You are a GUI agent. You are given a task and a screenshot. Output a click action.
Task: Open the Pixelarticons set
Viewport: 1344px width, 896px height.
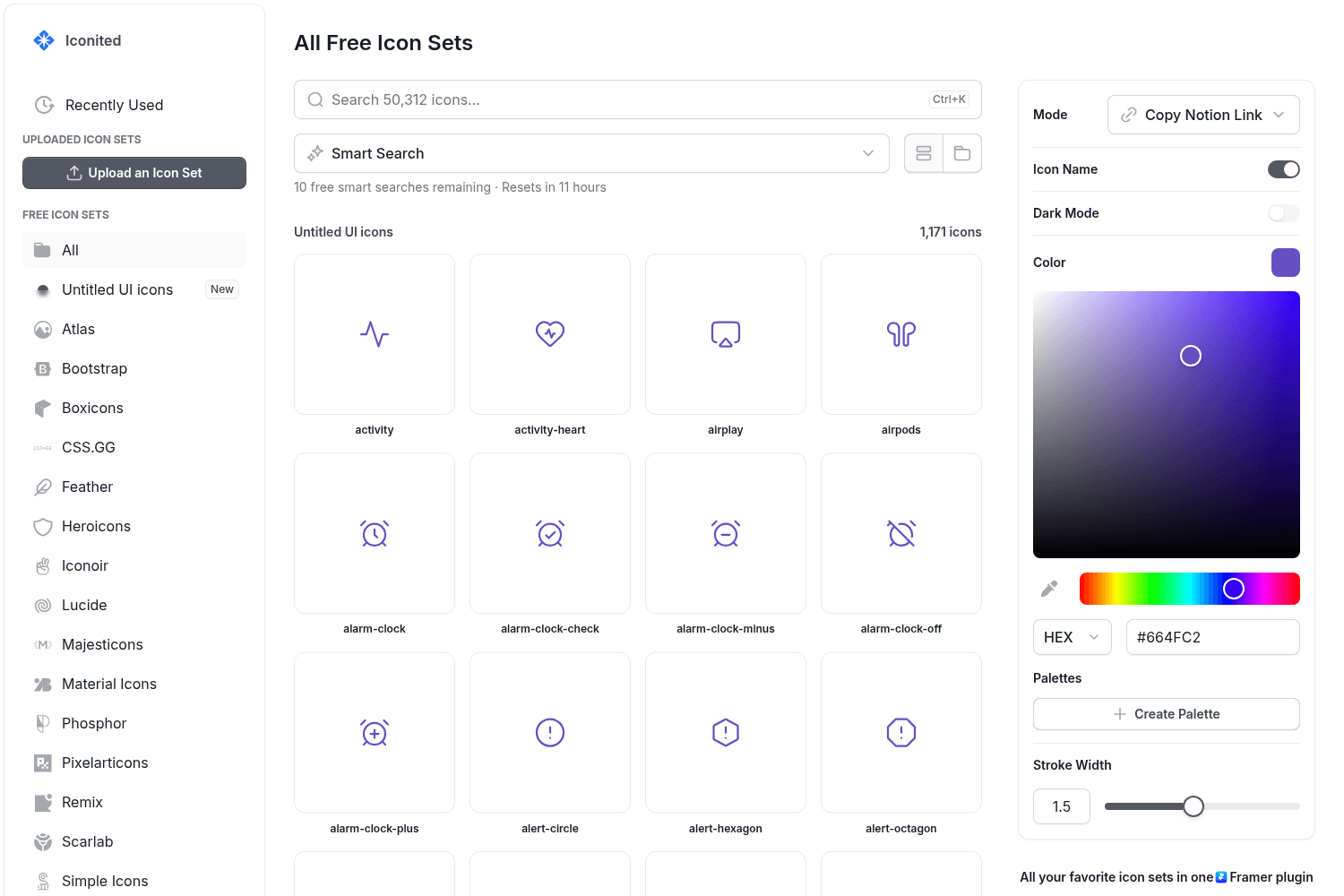(134, 762)
